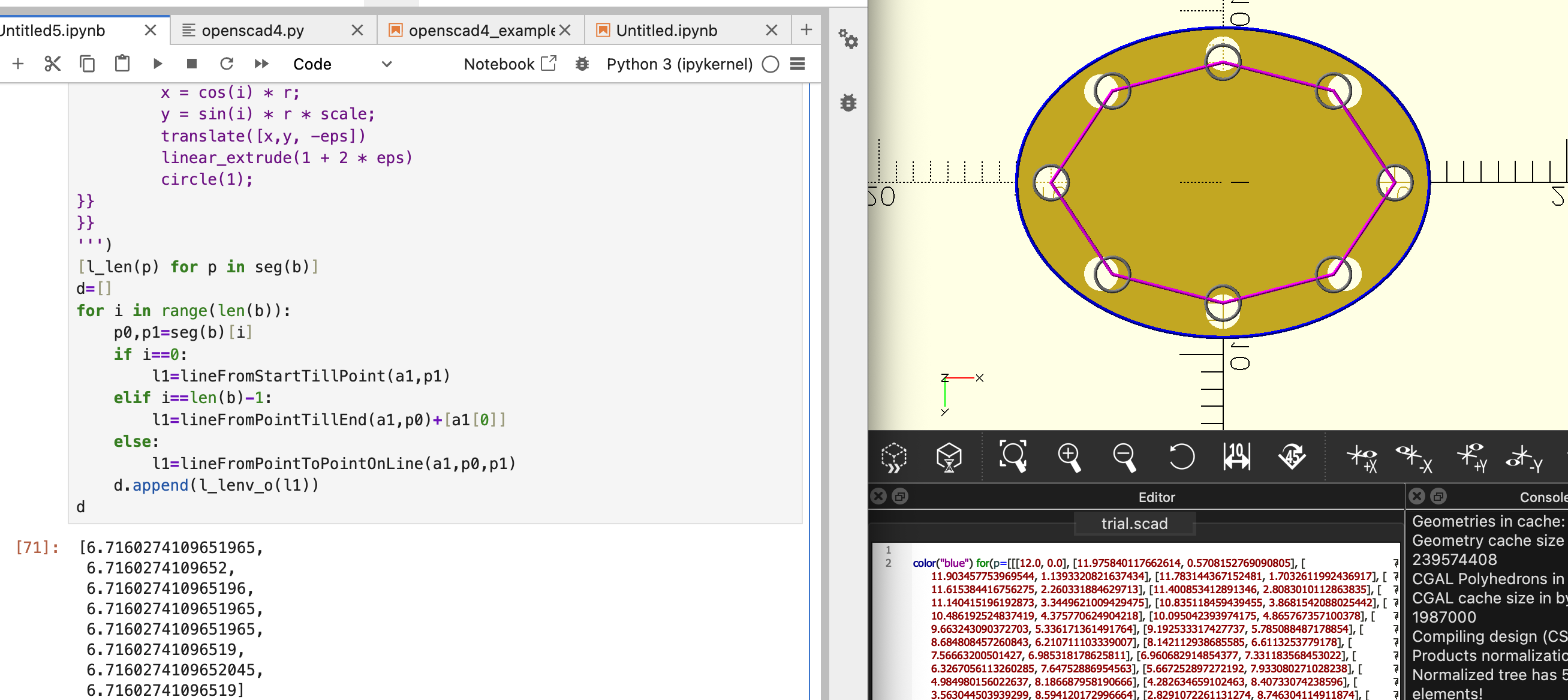
Task: Restart kernel and run all cells
Action: [262, 64]
